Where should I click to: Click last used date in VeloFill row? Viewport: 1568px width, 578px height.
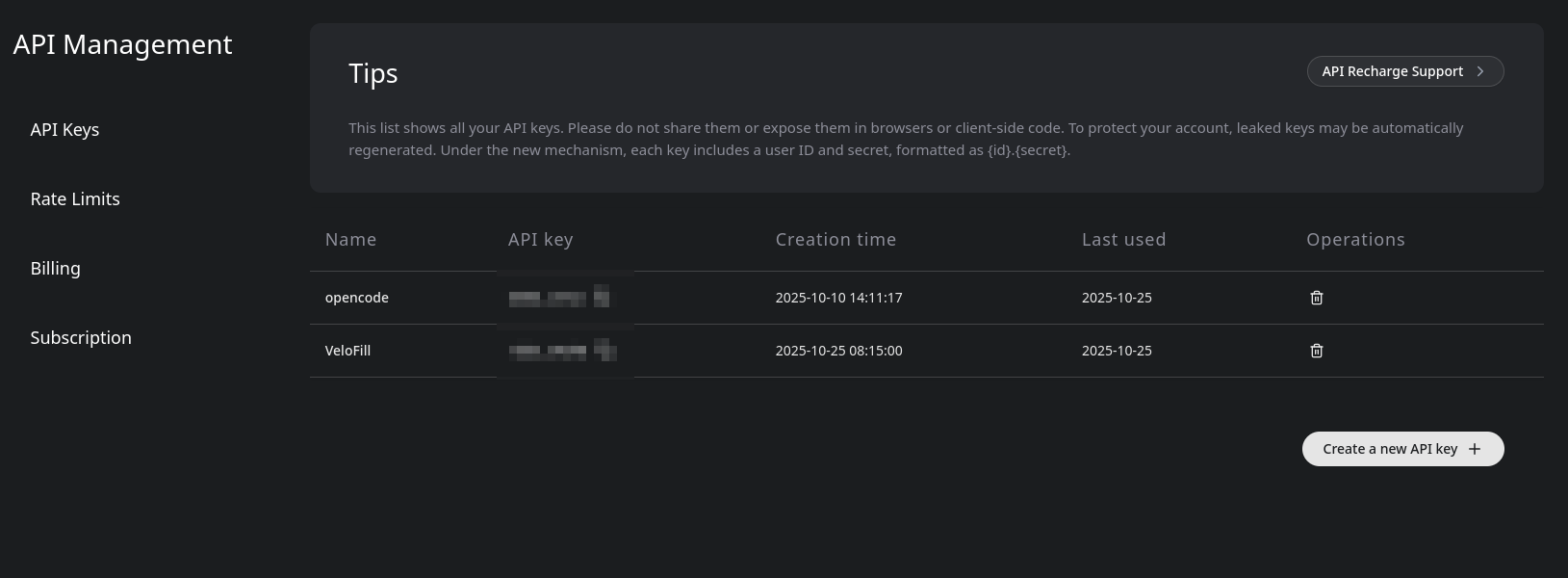coord(1117,351)
